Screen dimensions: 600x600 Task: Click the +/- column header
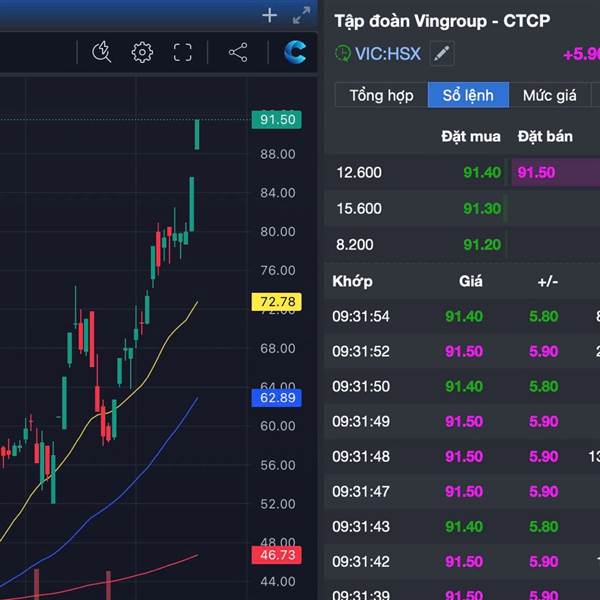point(548,282)
